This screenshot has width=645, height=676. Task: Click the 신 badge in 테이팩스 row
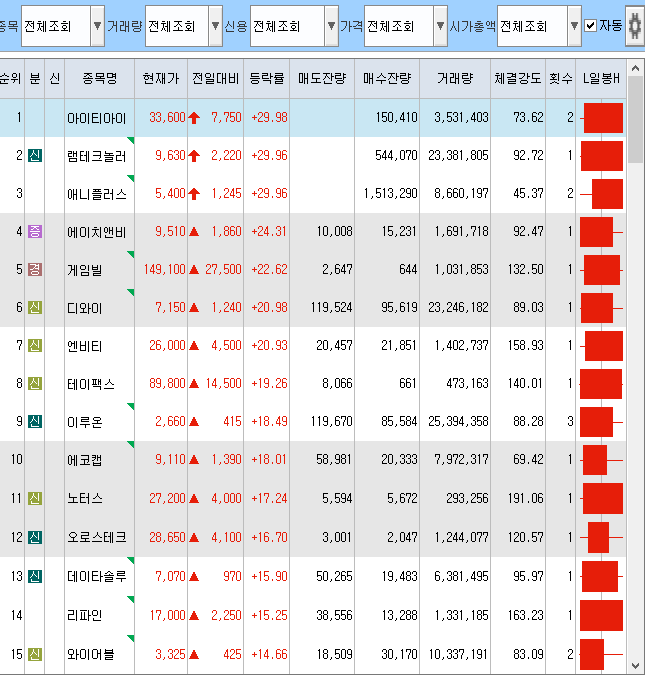click(35, 383)
